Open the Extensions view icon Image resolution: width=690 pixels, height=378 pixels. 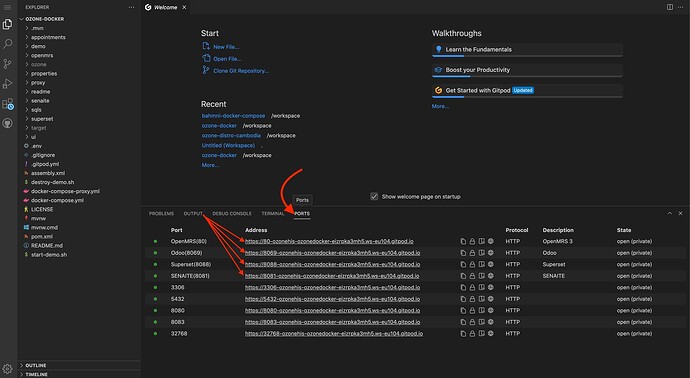(7, 104)
